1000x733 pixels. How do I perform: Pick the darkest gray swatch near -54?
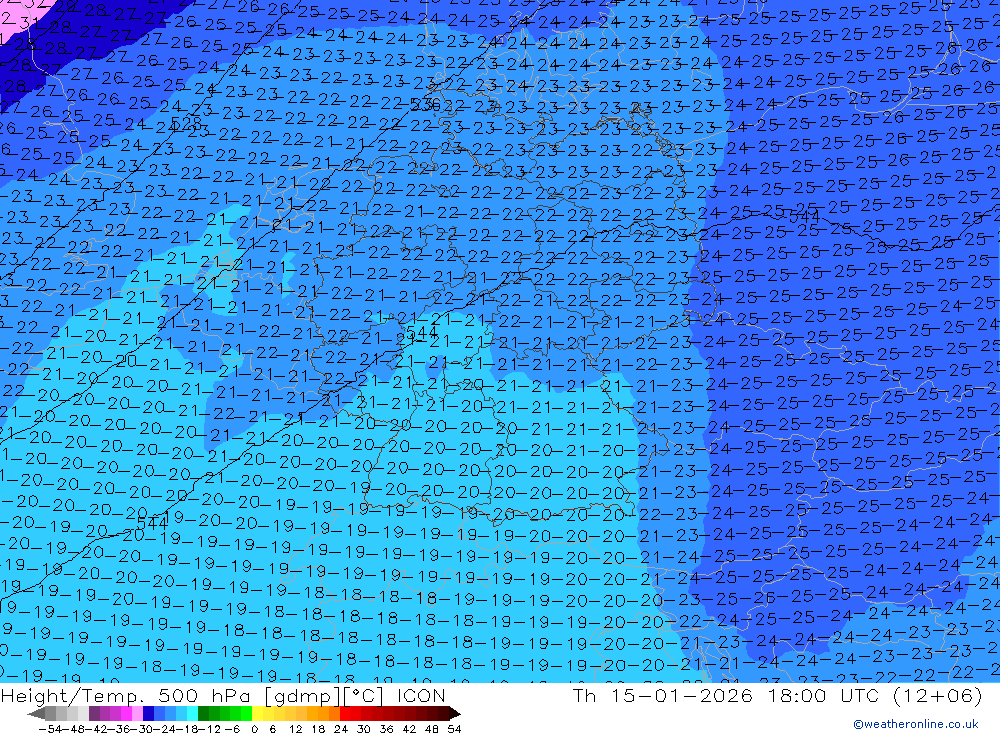coord(50,714)
